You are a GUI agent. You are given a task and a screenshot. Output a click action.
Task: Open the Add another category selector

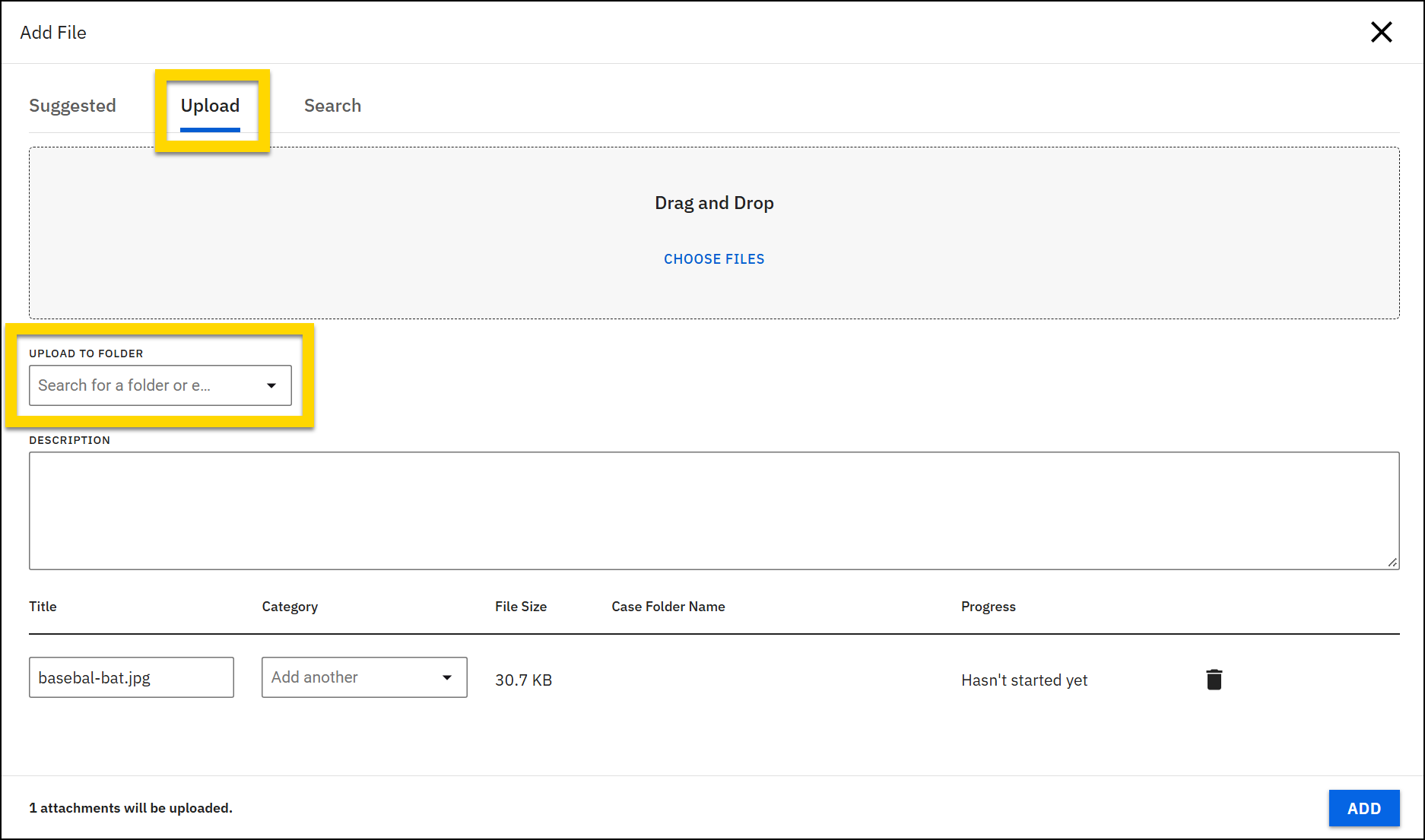coord(363,677)
